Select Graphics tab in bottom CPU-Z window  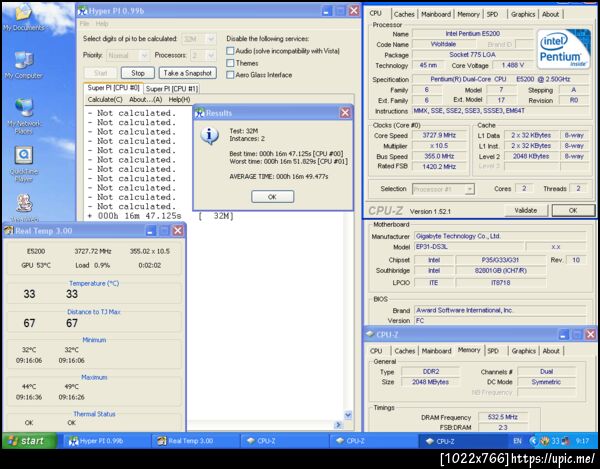click(523, 351)
